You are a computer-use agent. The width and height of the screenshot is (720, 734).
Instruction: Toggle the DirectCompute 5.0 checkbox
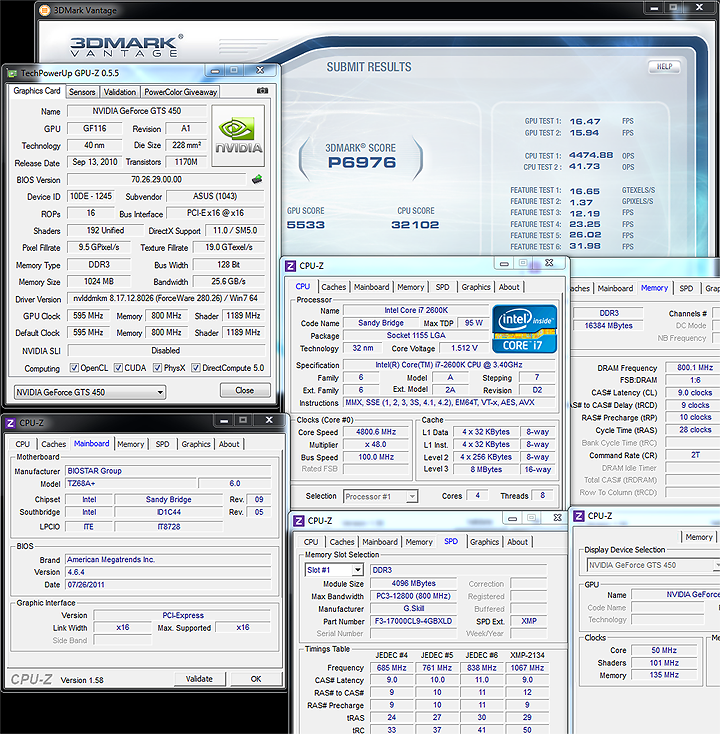[x=196, y=367]
